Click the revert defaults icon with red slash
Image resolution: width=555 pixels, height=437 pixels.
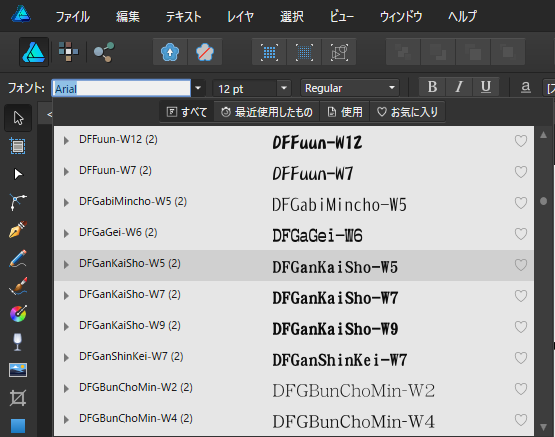(x=205, y=52)
